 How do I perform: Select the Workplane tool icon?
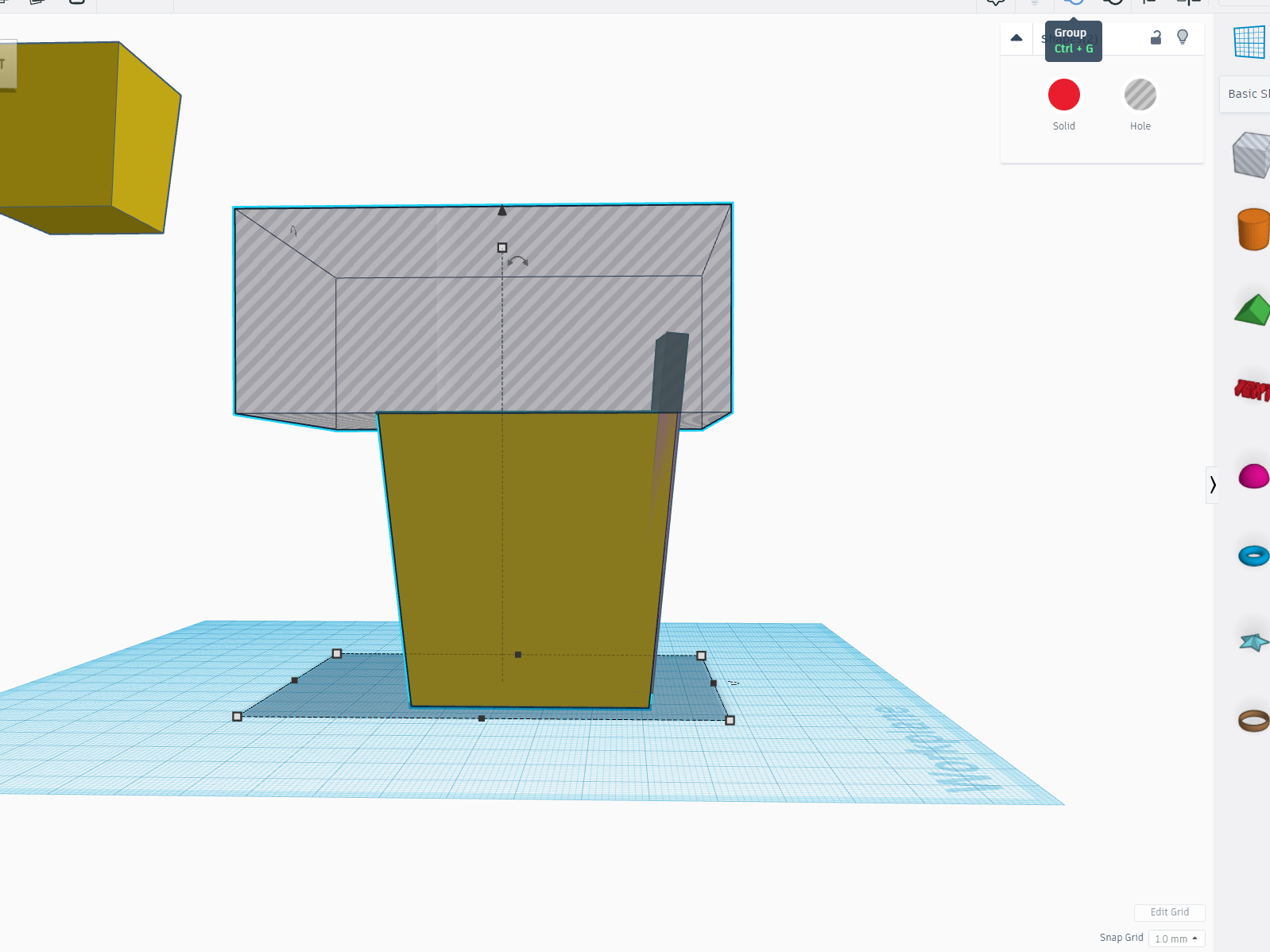tap(1249, 42)
